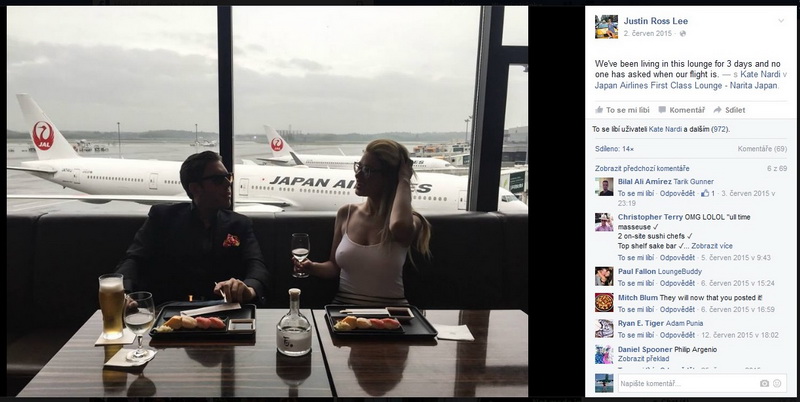Open the post options chevron menu
The height and width of the screenshot is (402, 800).
(x=781, y=21)
